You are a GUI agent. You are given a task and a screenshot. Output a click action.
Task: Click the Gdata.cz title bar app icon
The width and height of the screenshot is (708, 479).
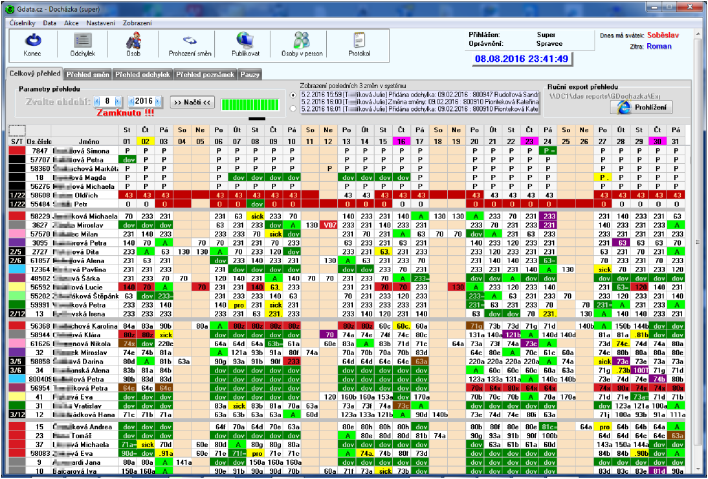pos(9,9)
